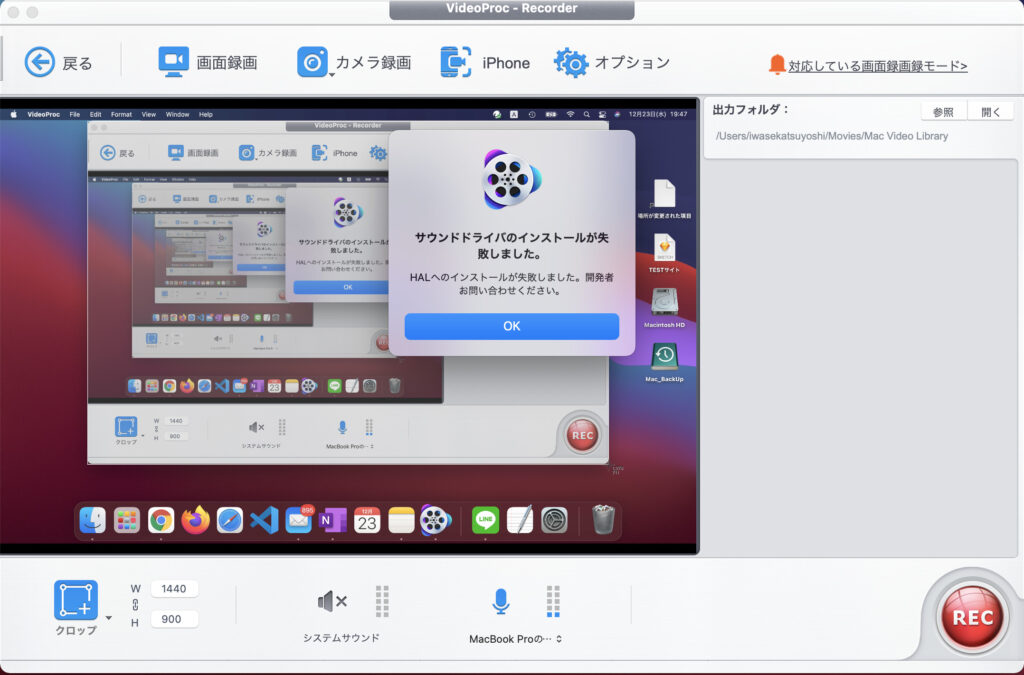Click the height field showing 900
Image resolution: width=1024 pixels, height=675 pixels.
click(174, 619)
